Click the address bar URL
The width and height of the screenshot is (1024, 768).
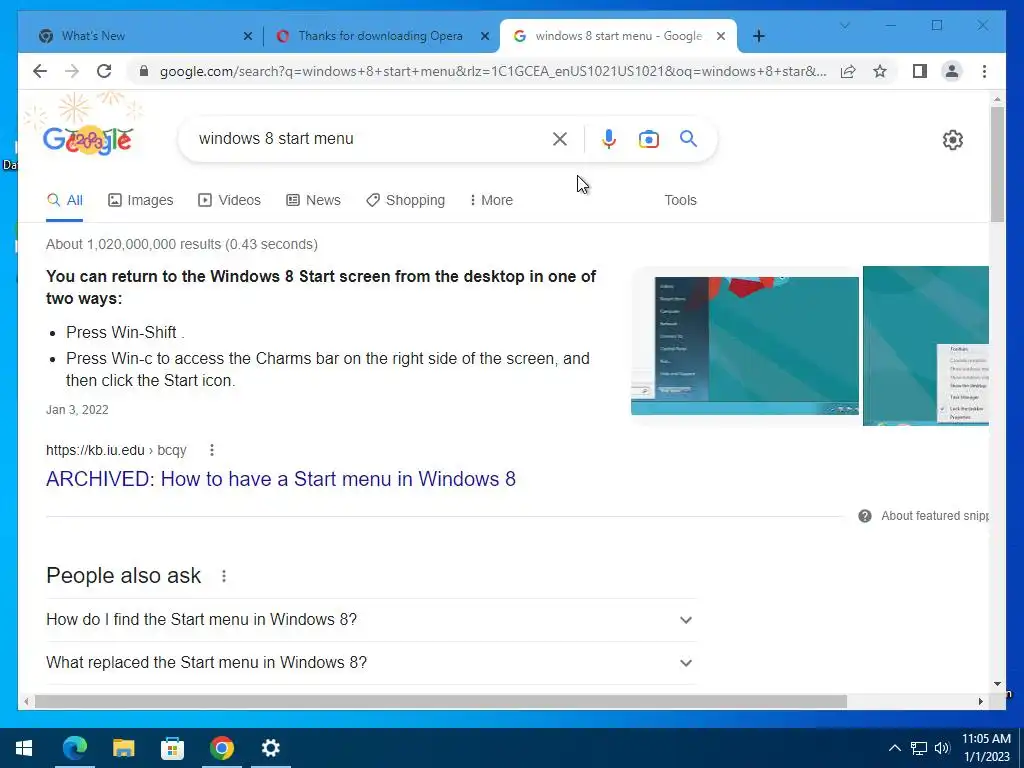pyautogui.click(x=493, y=71)
